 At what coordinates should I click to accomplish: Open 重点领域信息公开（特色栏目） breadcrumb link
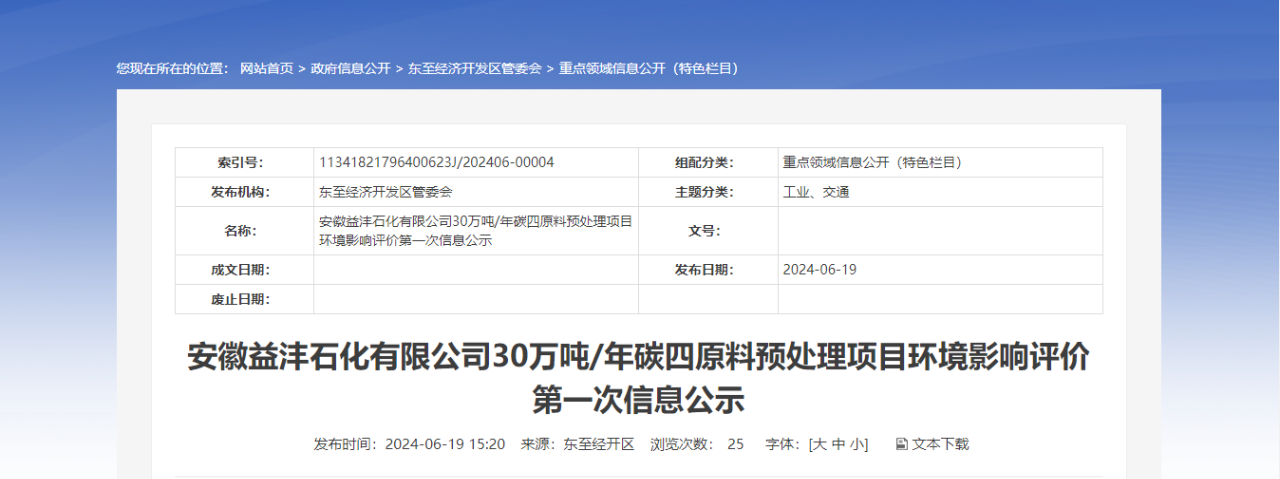click(x=648, y=69)
